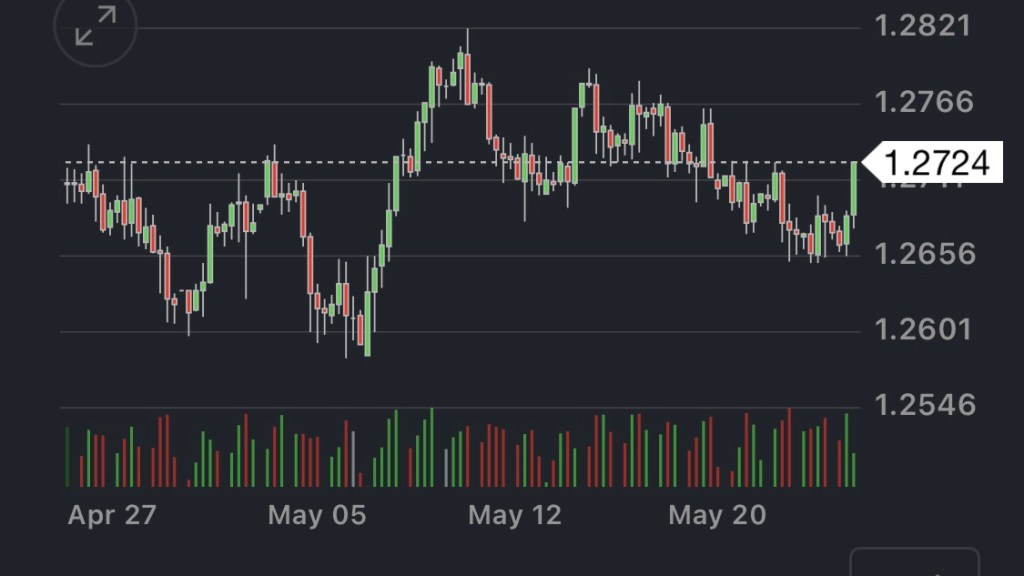Viewport: 1024px width, 576px height.
Task: Click the gray volume bar above May 05
Action: (x=353, y=460)
